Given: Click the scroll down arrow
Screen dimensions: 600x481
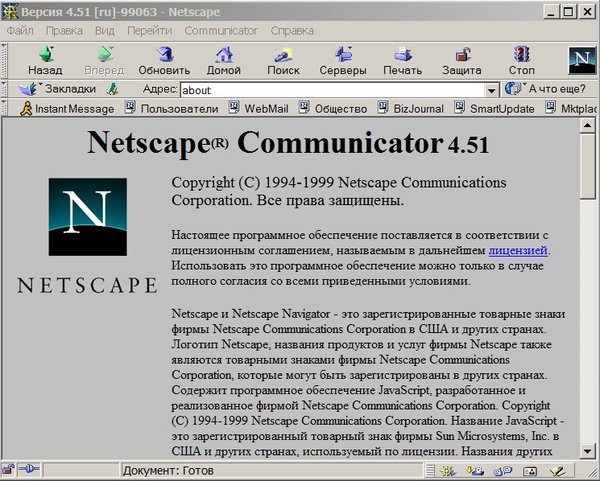Looking at the screenshot, I should [587, 450].
